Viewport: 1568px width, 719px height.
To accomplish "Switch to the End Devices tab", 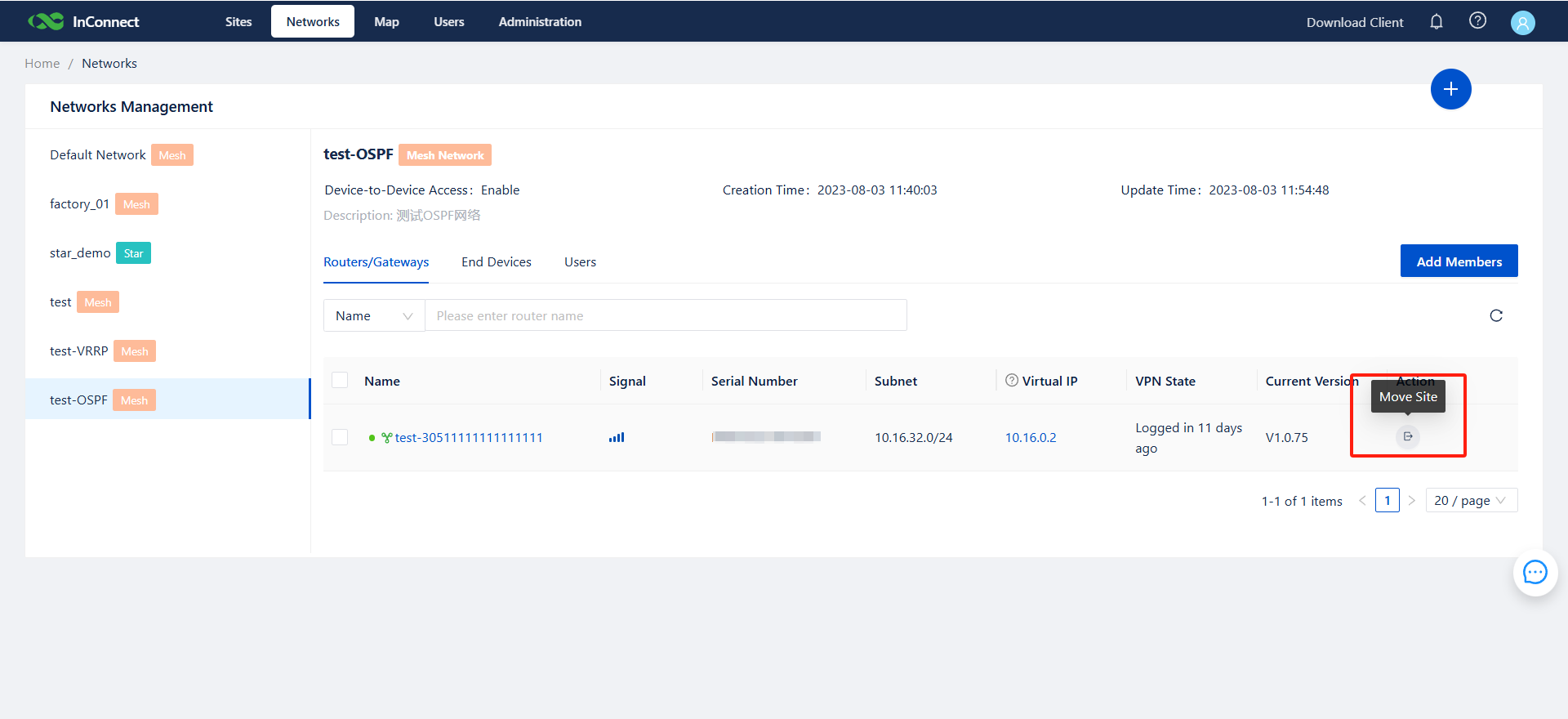I will [x=496, y=262].
